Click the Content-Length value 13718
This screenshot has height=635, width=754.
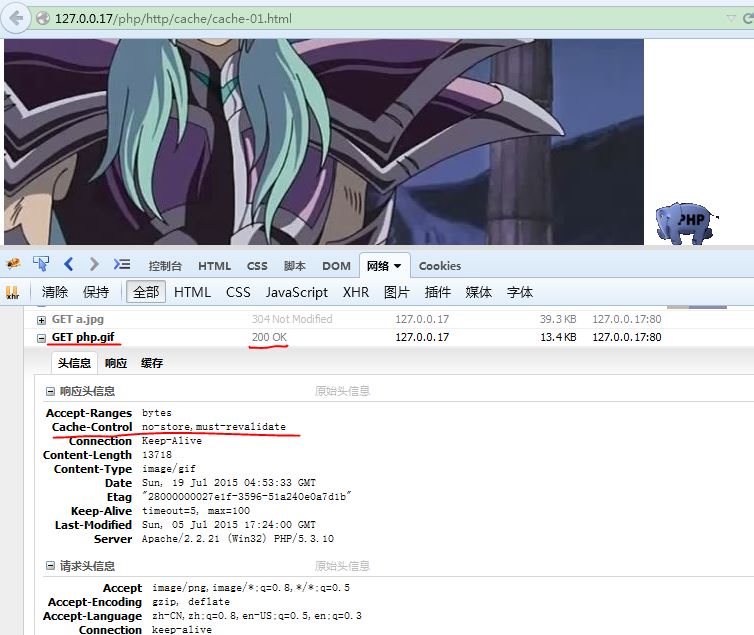tap(157, 455)
